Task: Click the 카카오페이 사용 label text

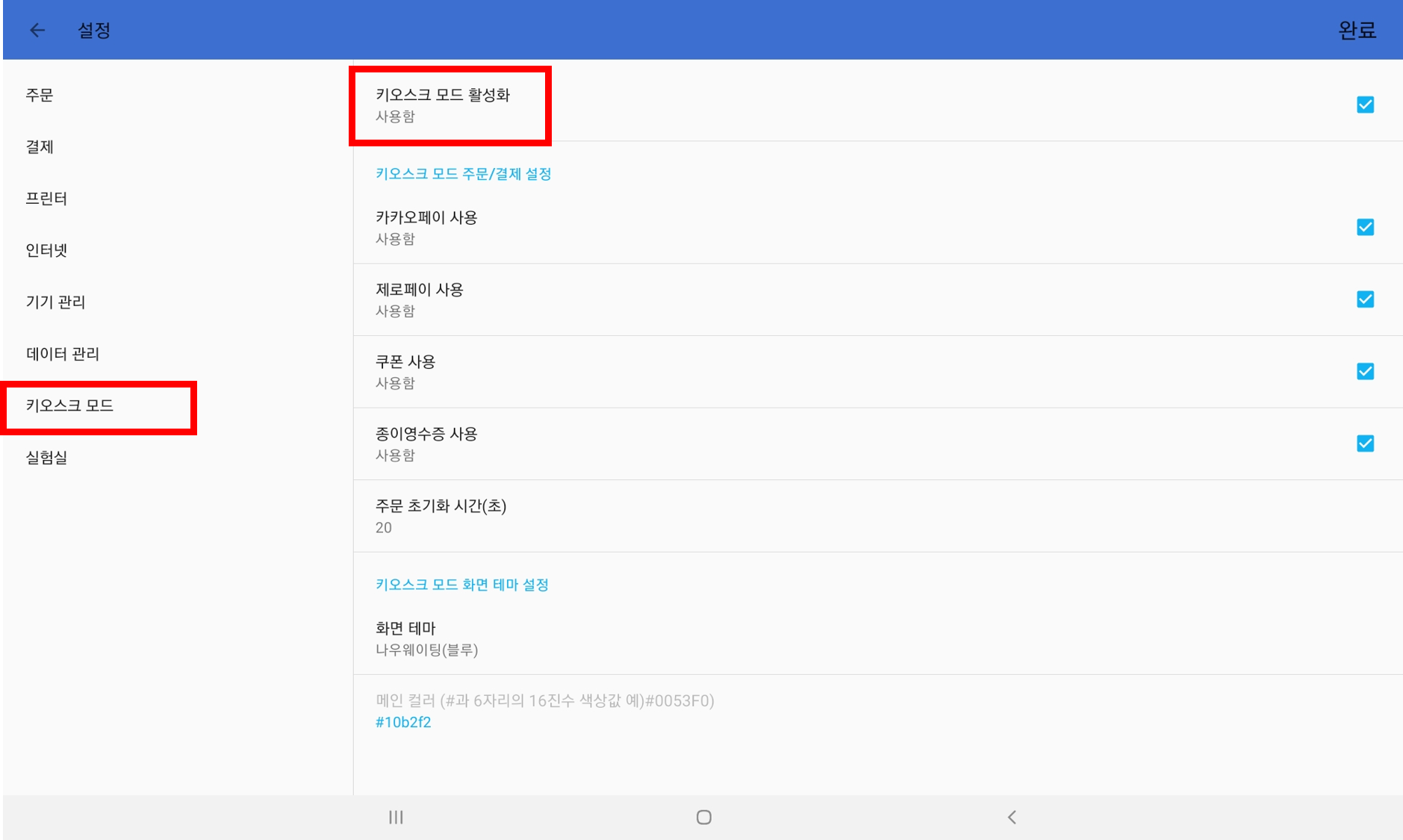Action: point(426,217)
